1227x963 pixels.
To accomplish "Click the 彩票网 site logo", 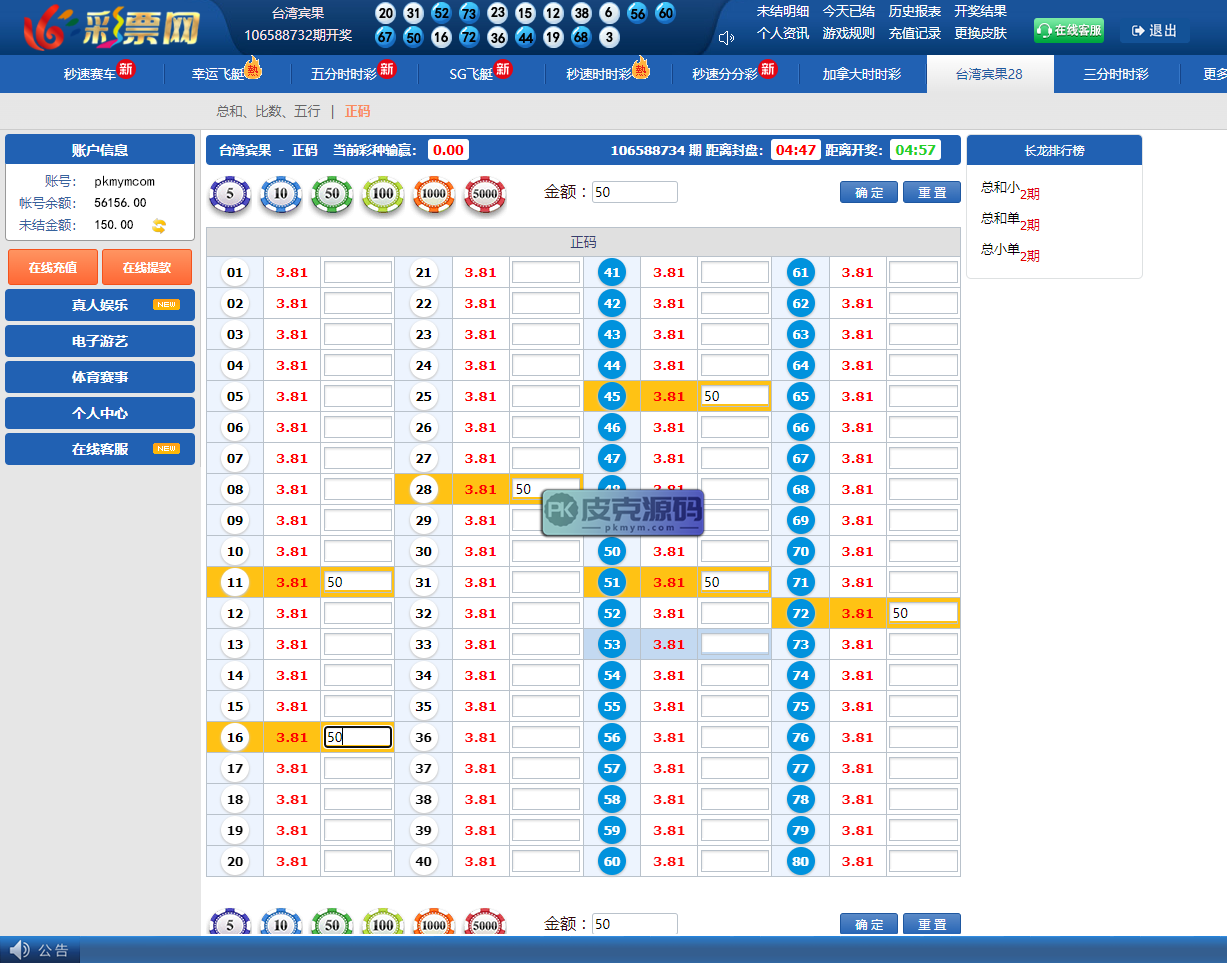I will 112,28.
